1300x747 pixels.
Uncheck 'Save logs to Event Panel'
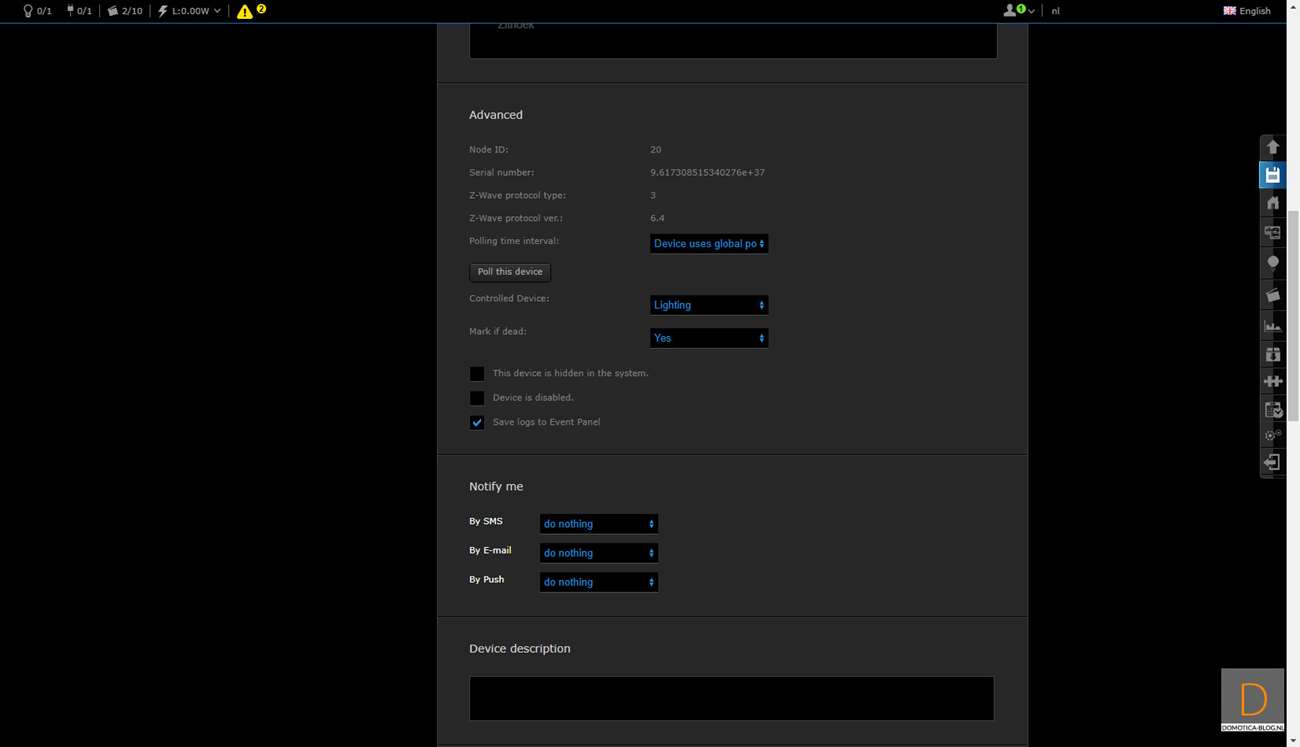click(477, 422)
